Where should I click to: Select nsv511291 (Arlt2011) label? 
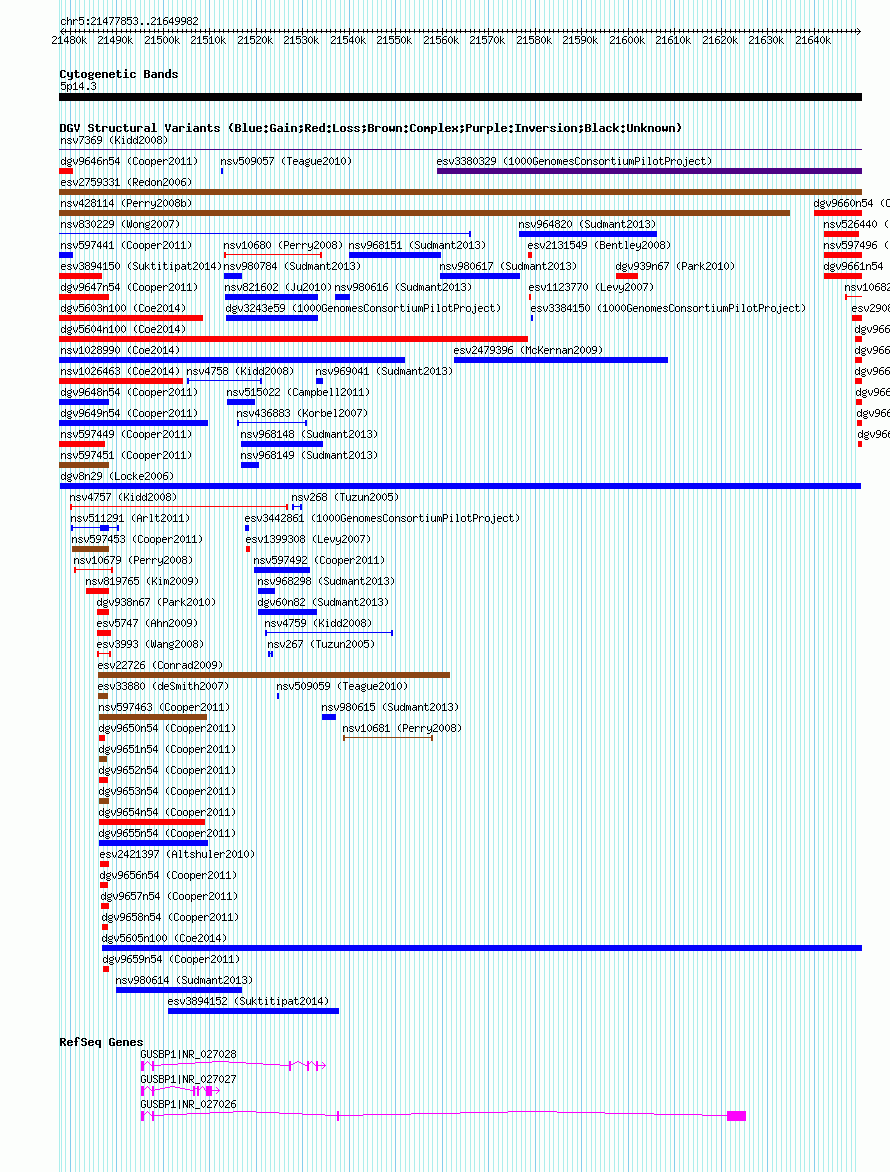(x=130, y=518)
